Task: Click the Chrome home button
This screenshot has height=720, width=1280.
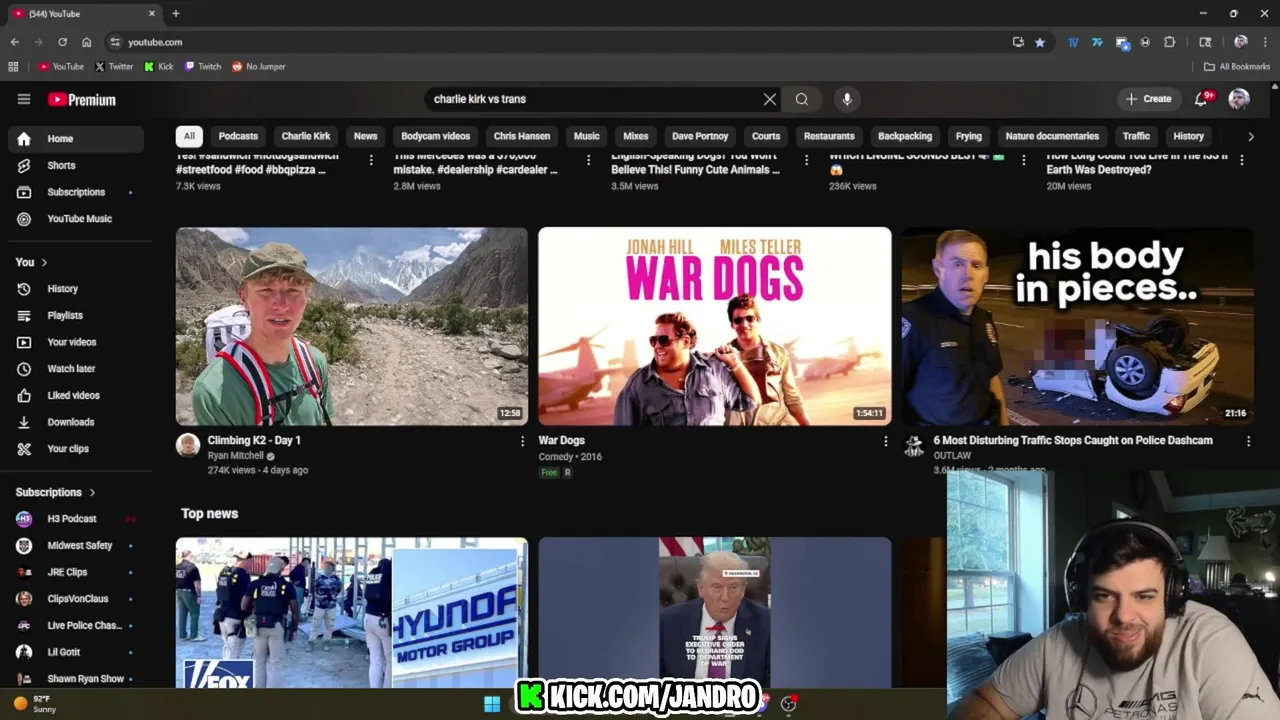Action: 86,42
